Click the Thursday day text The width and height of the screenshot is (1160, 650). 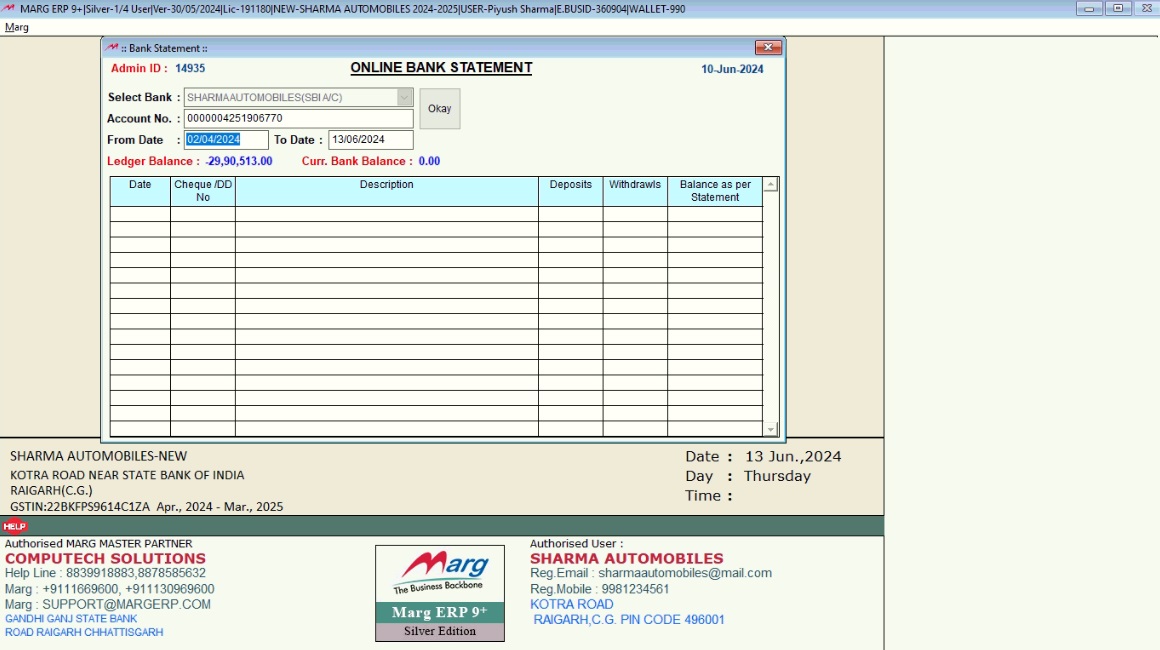click(x=778, y=476)
